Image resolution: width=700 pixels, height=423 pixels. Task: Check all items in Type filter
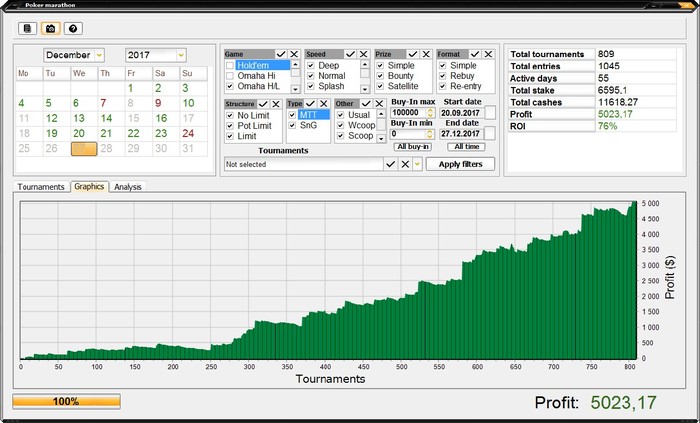coord(311,104)
